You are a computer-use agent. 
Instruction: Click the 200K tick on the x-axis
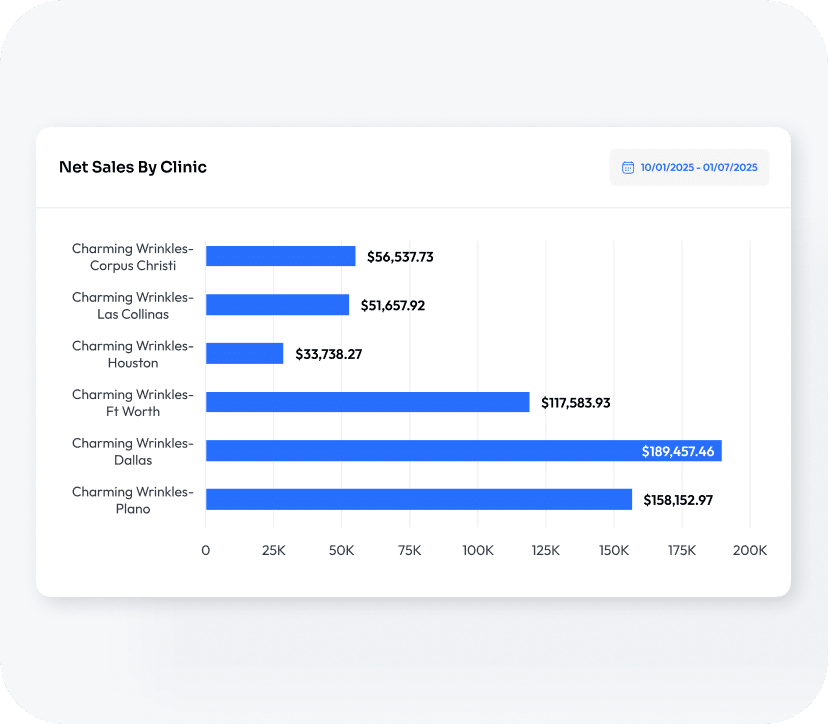[749, 550]
